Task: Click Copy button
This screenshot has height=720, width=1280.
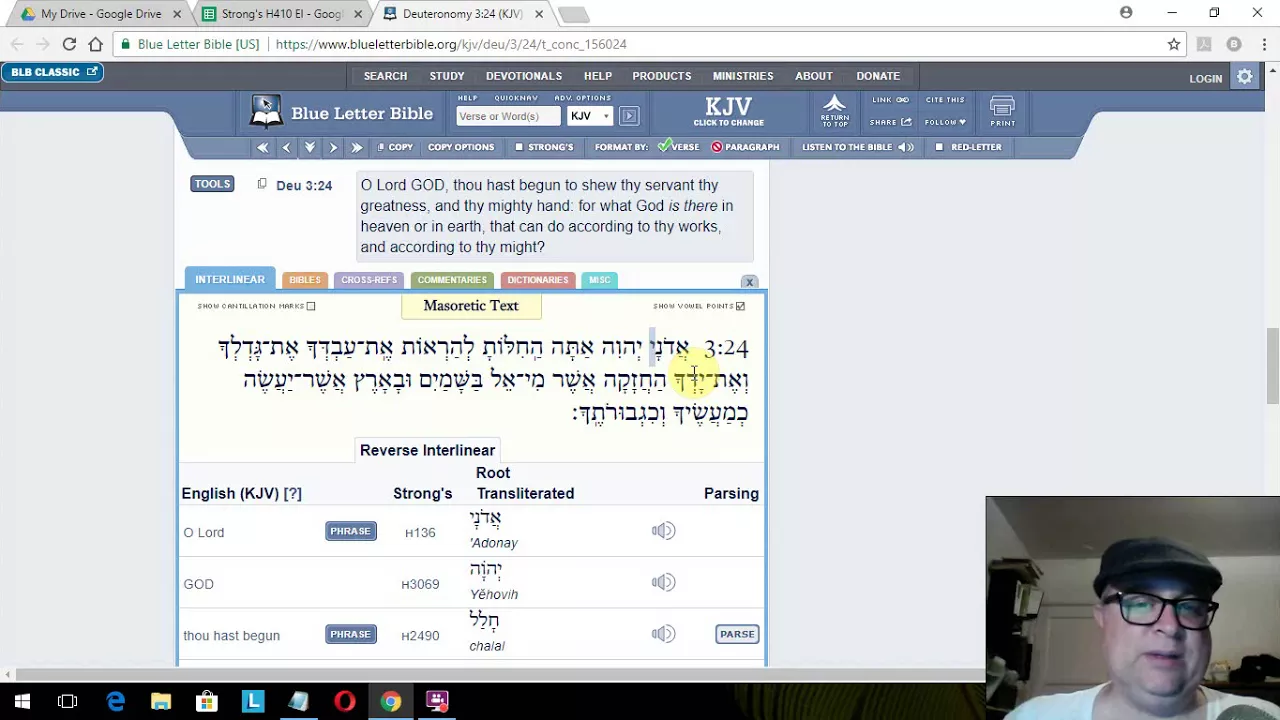Action: coord(395,147)
